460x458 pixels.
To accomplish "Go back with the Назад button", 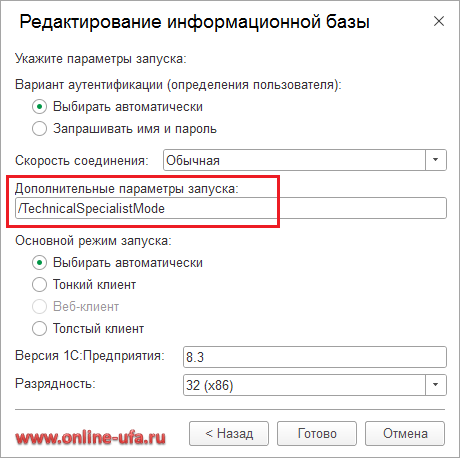I will pos(229,433).
